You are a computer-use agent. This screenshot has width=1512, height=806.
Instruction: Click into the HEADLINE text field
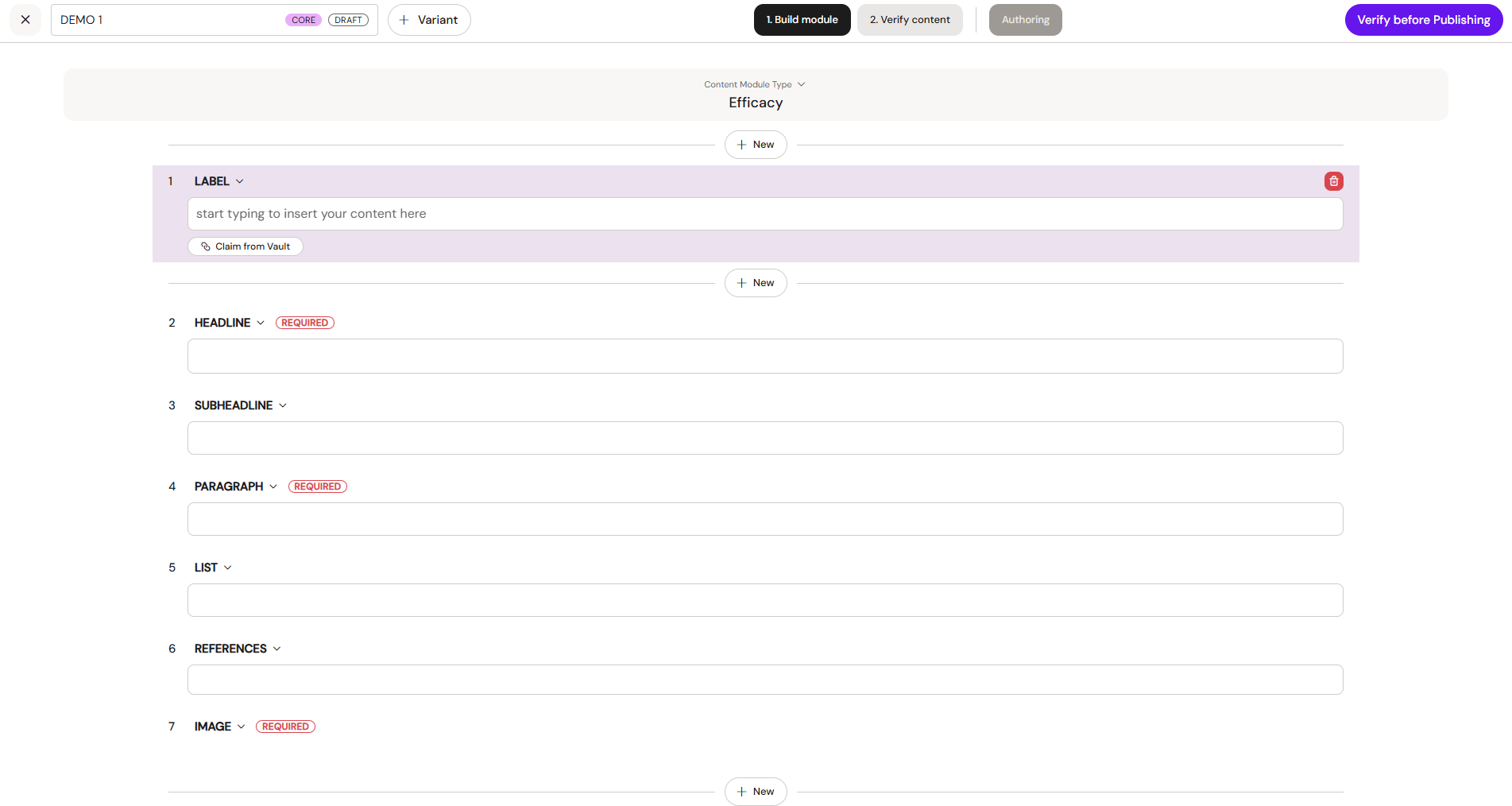click(765, 356)
